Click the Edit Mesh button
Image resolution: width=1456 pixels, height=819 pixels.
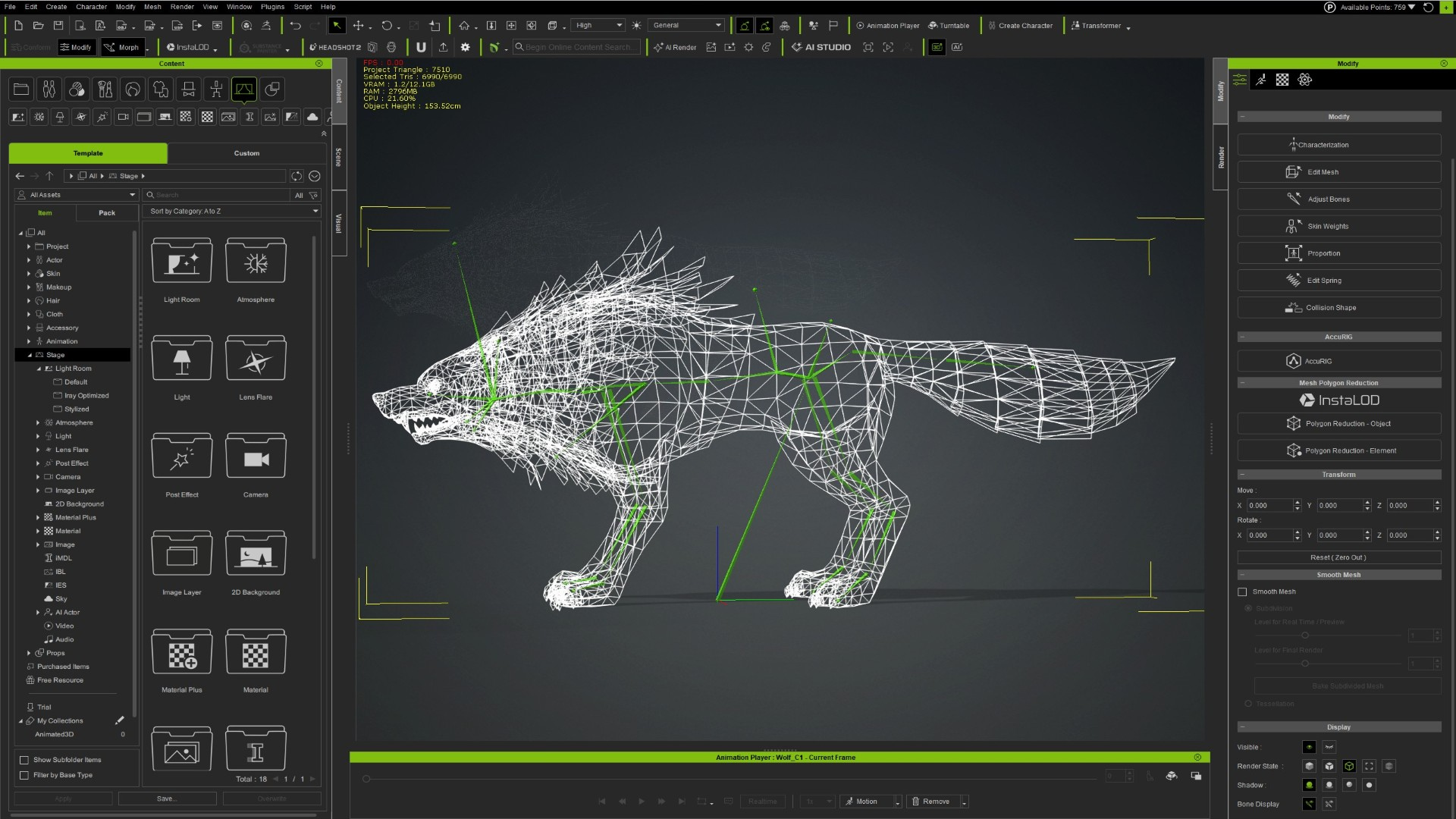tap(1338, 172)
